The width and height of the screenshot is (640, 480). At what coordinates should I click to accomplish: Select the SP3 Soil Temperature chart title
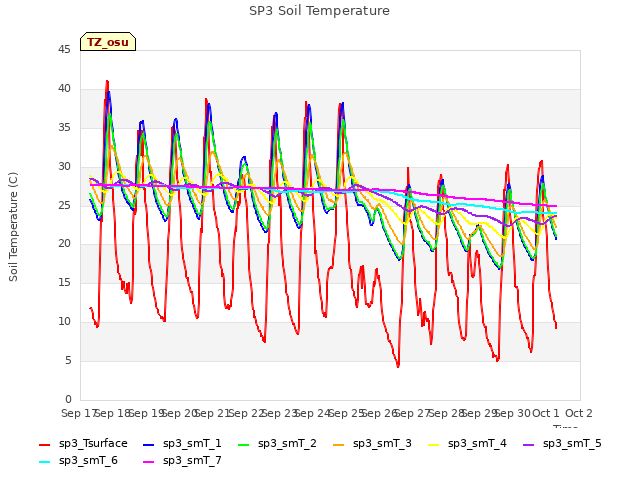pos(319,11)
